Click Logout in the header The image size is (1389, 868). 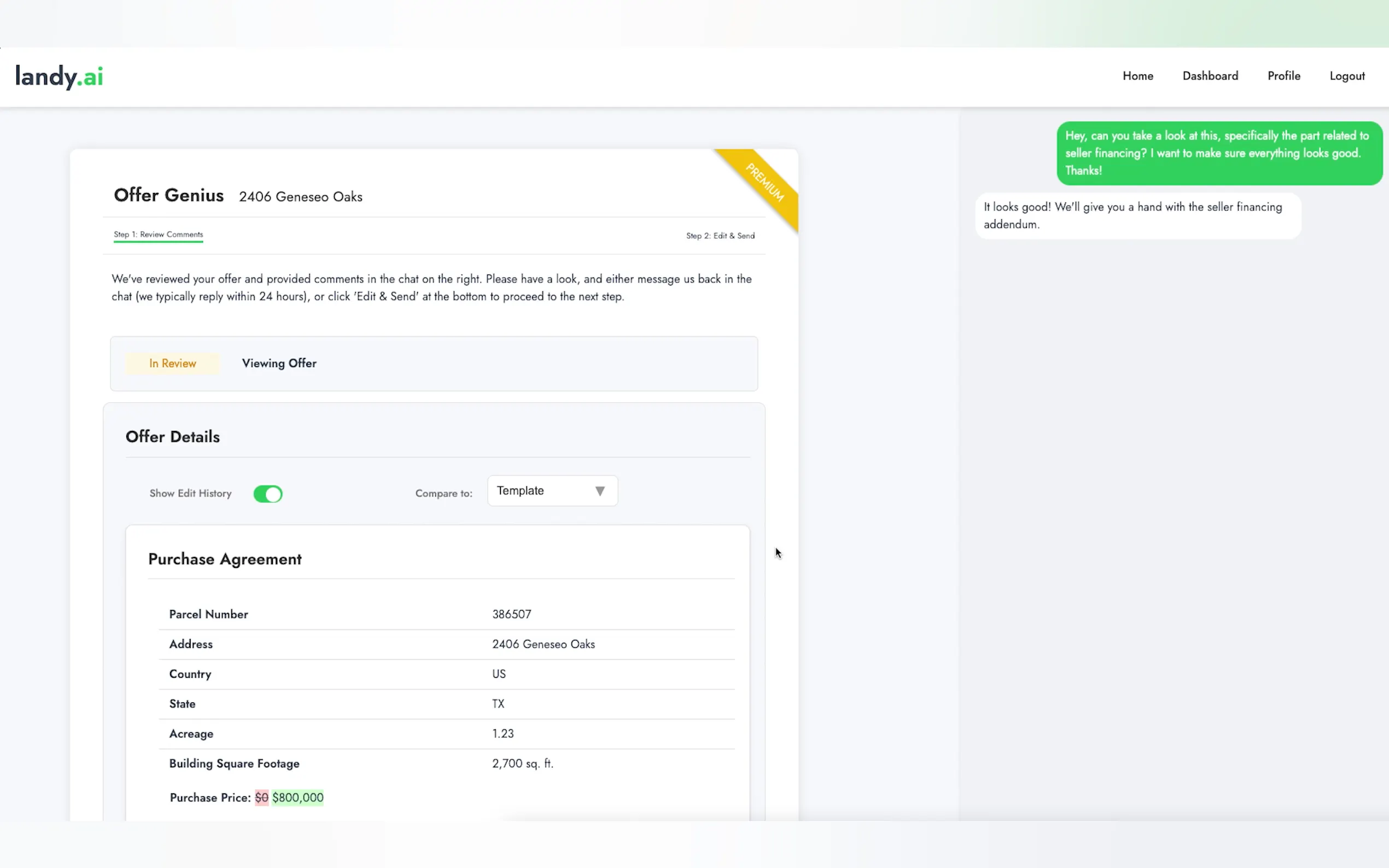[x=1346, y=76]
